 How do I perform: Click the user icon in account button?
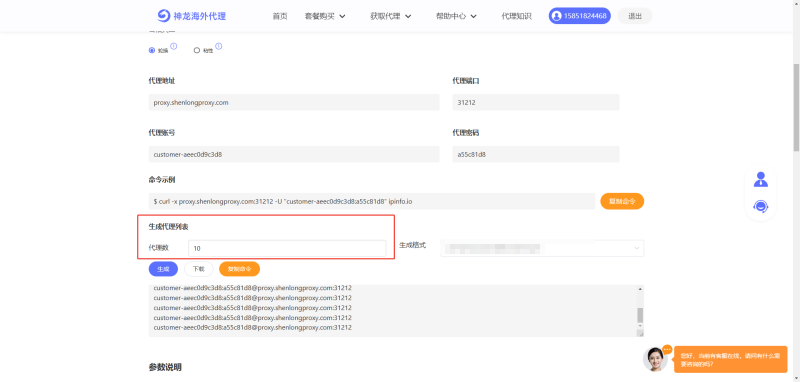tap(556, 16)
